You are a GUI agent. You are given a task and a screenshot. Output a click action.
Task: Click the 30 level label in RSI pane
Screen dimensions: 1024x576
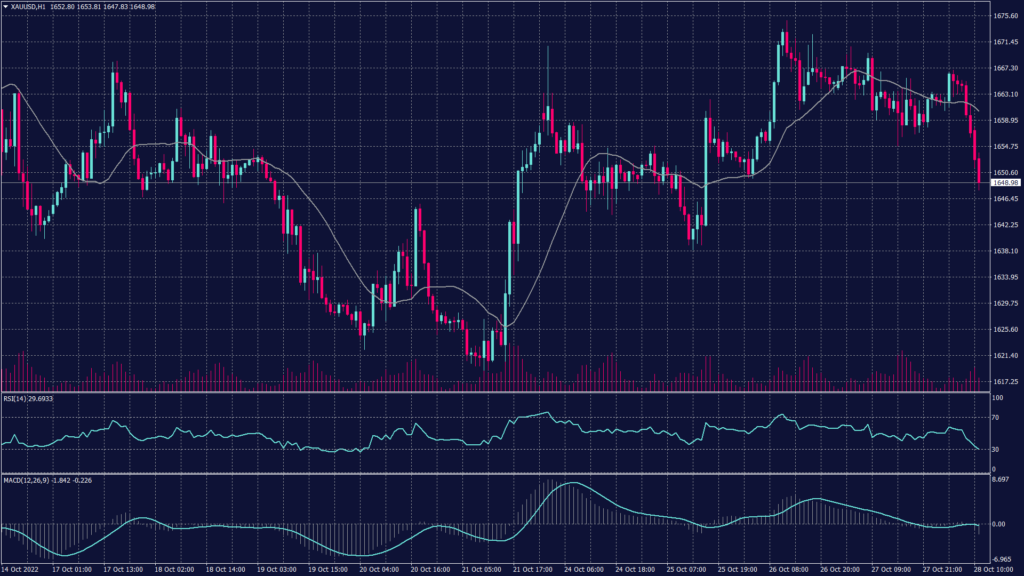[x=995, y=449]
